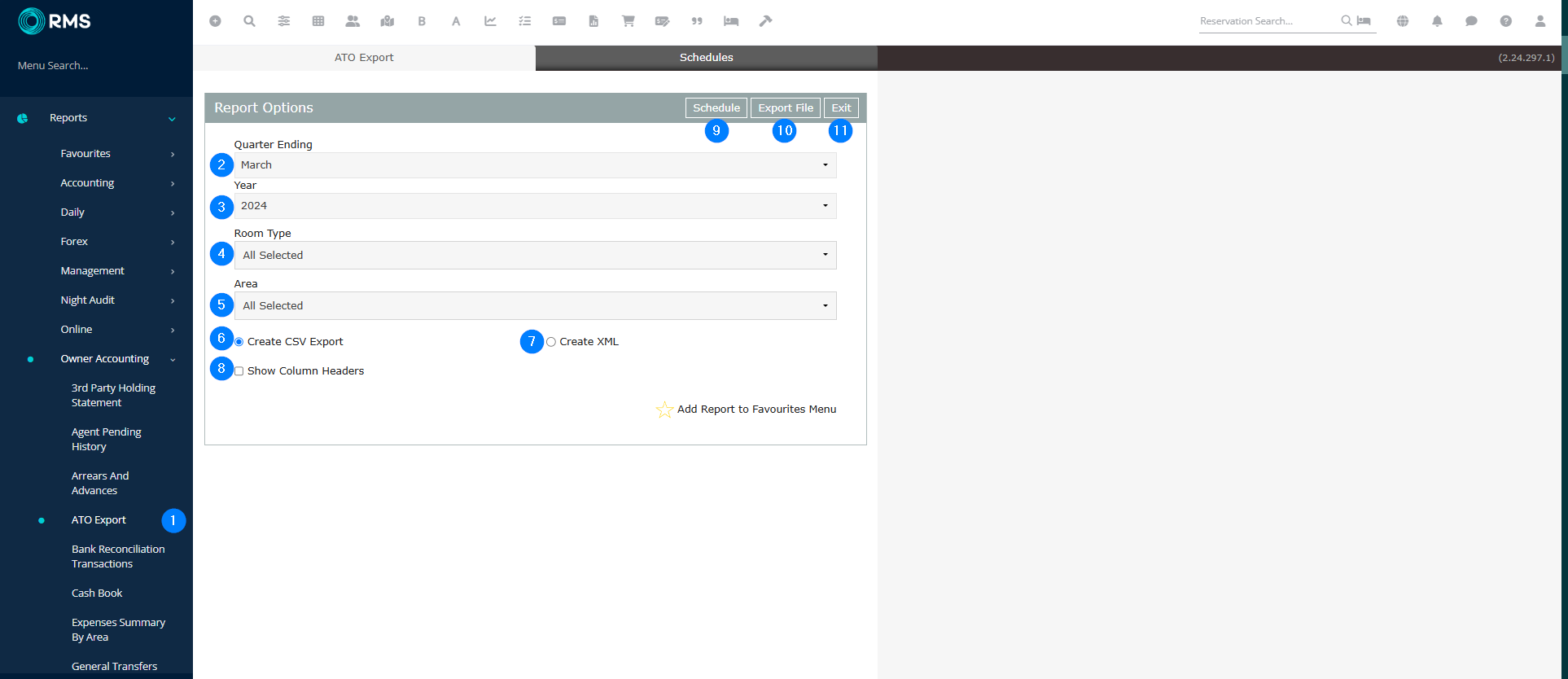Image resolution: width=1568 pixels, height=679 pixels.
Task: Click the Export File button
Action: point(785,108)
